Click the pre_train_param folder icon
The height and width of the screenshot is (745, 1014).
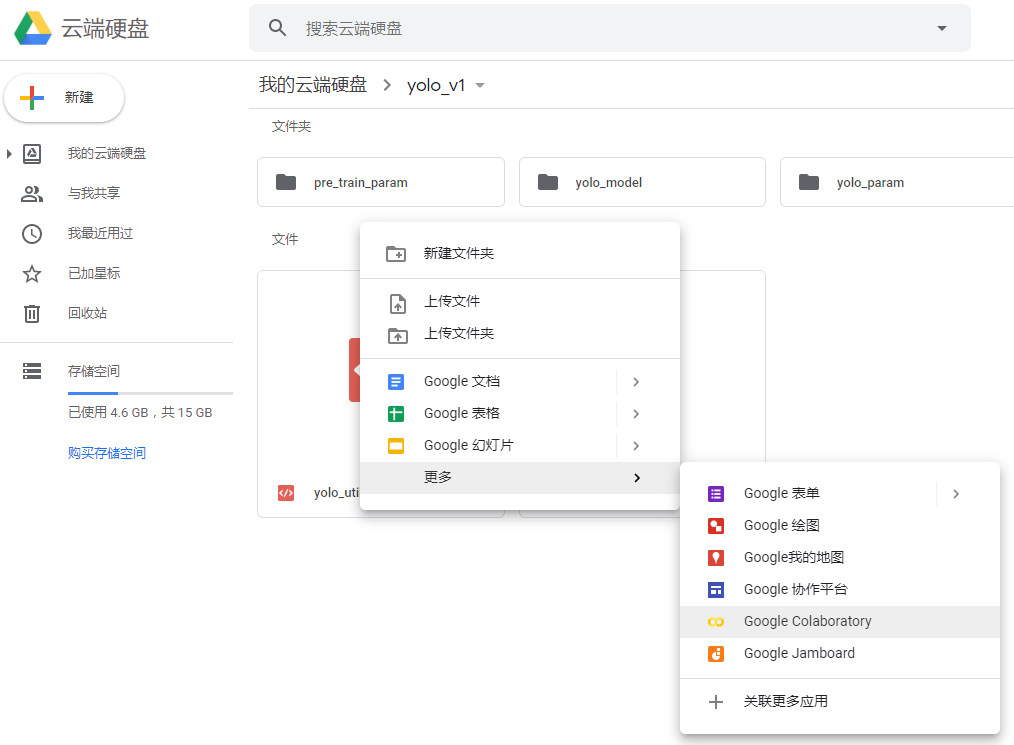[x=286, y=182]
